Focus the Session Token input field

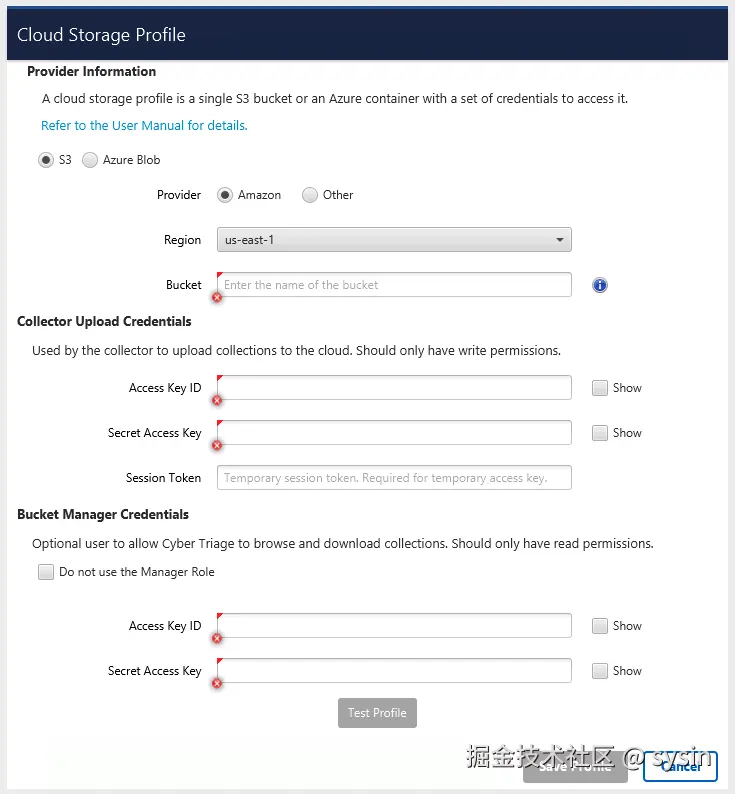[x=394, y=478]
